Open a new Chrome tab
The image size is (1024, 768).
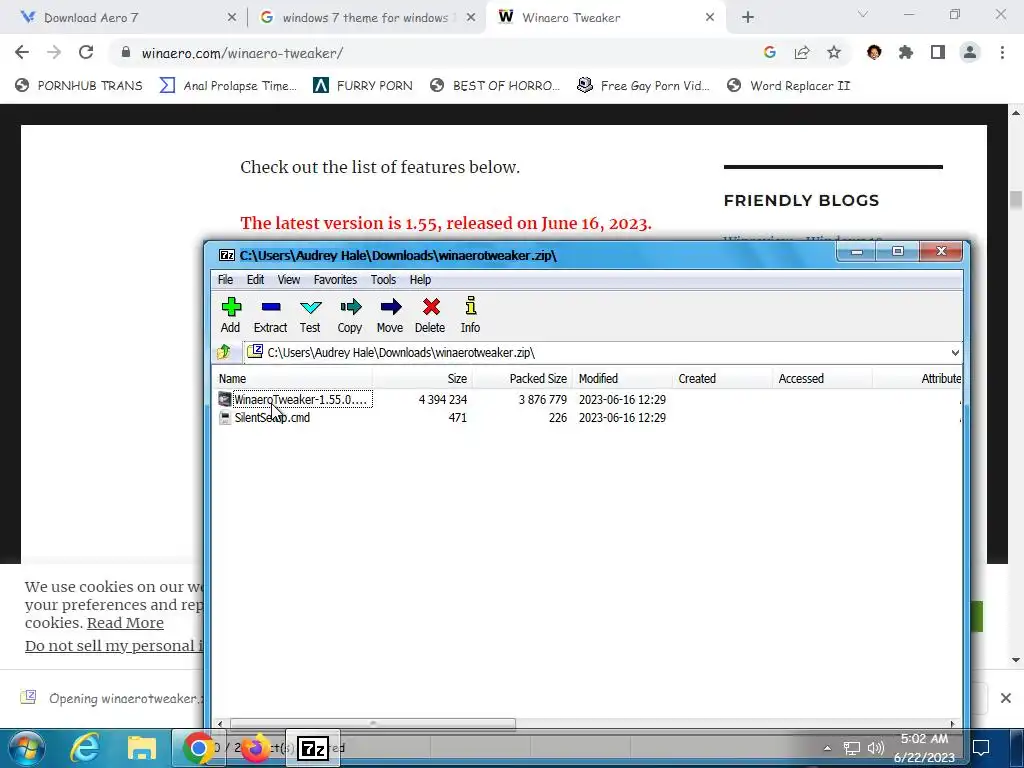pyautogui.click(x=748, y=18)
